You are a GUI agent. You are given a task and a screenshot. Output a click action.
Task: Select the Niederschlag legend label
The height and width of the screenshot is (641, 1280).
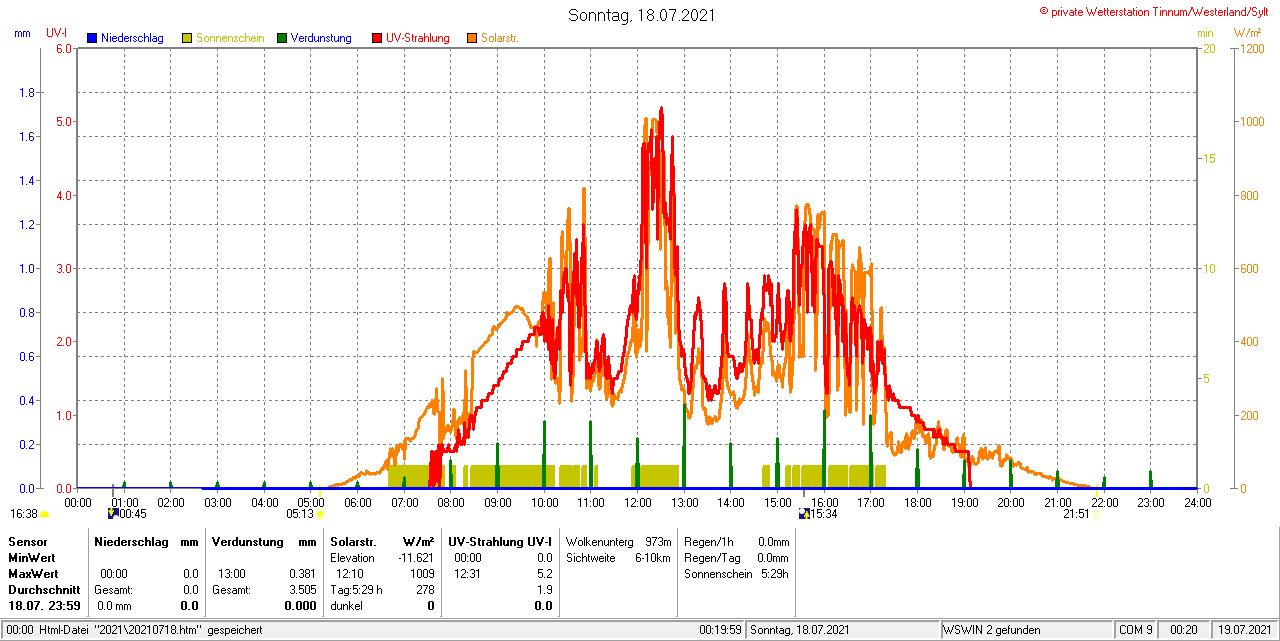point(132,38)
